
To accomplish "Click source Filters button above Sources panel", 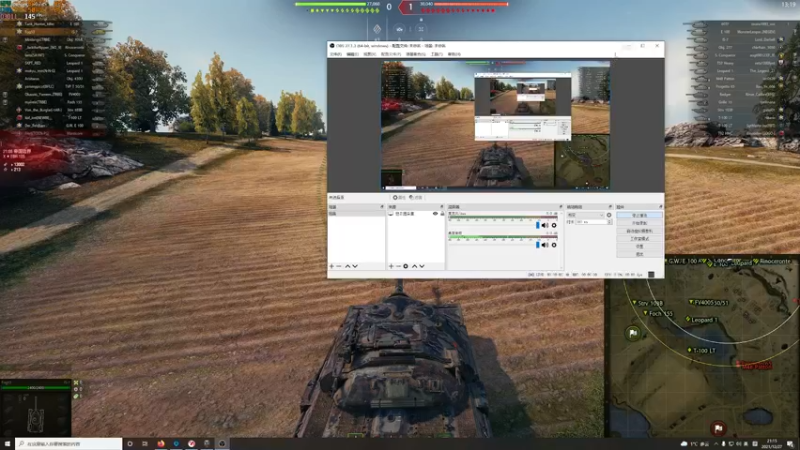I will click(416, 197).
